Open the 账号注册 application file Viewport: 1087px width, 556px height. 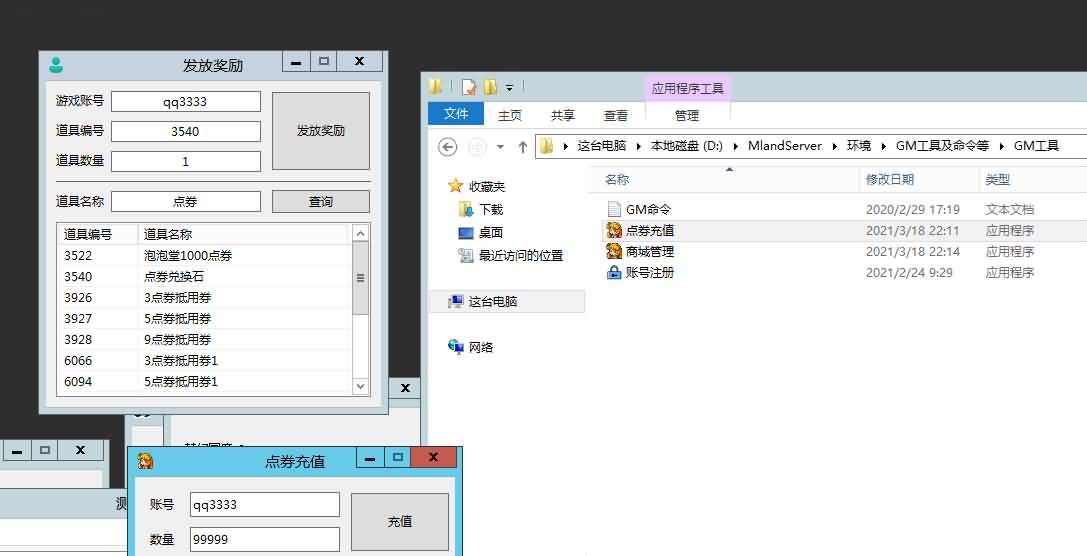649,273
